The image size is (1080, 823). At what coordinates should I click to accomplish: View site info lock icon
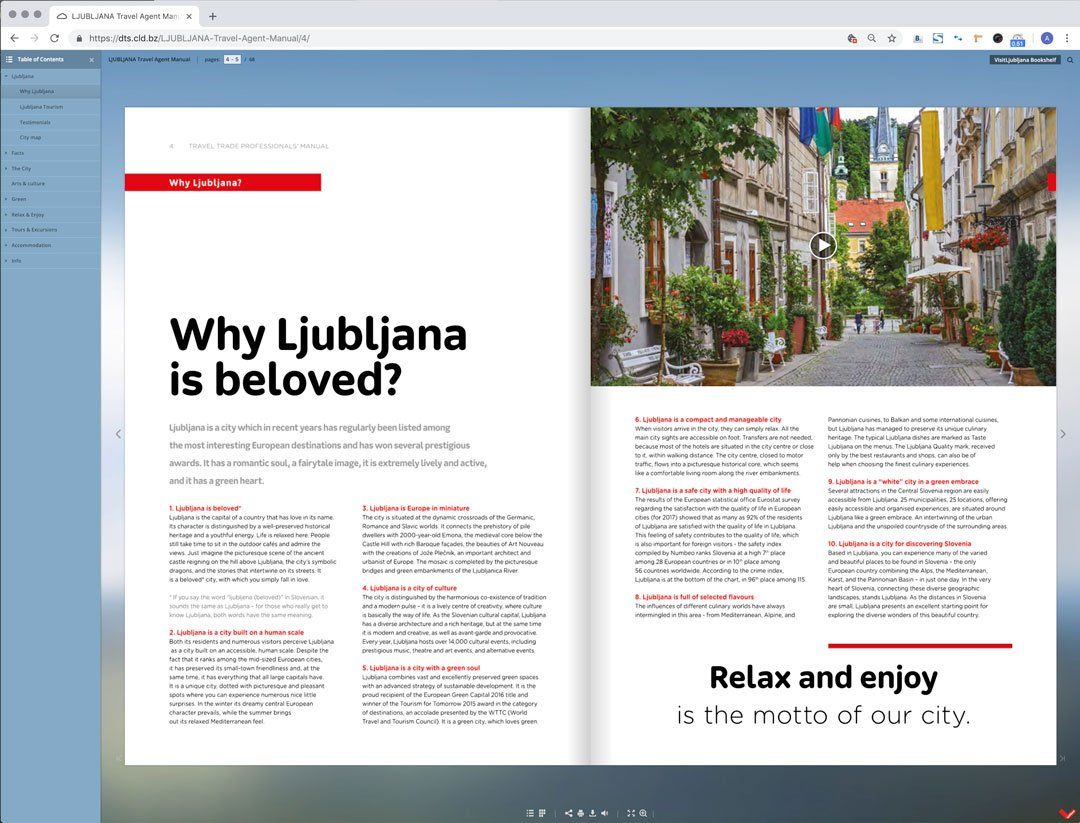coord(79,39)
